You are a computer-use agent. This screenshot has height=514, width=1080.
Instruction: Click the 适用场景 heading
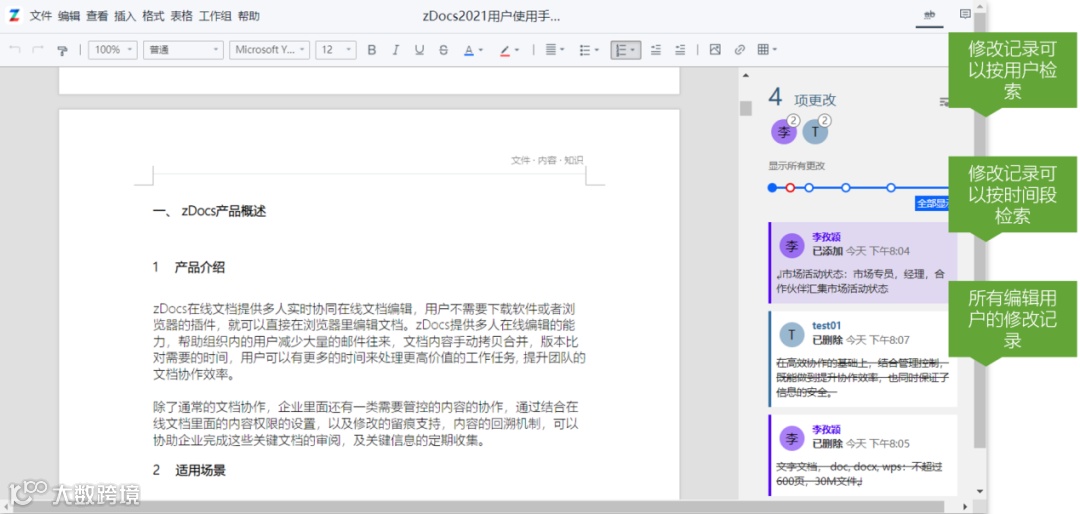(200, 471)
